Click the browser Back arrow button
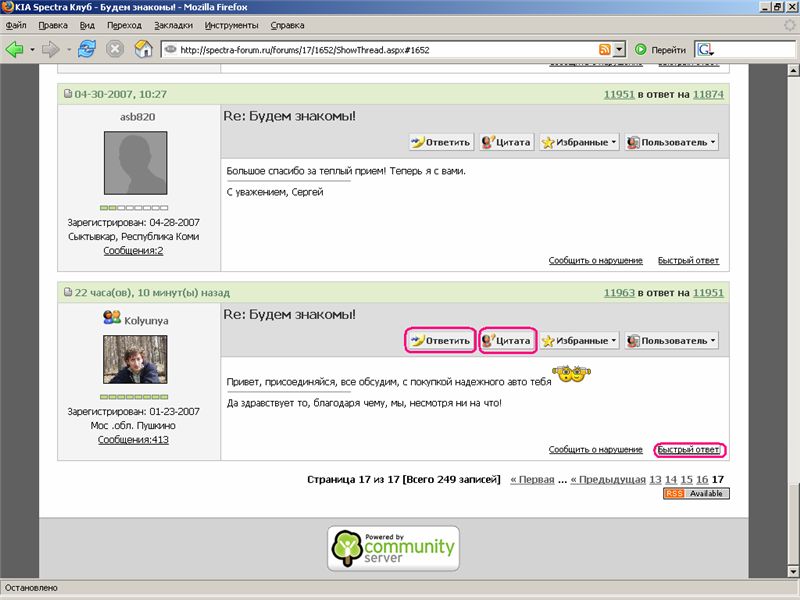Viewport: 800px width, 600px height. click(15, 48)
